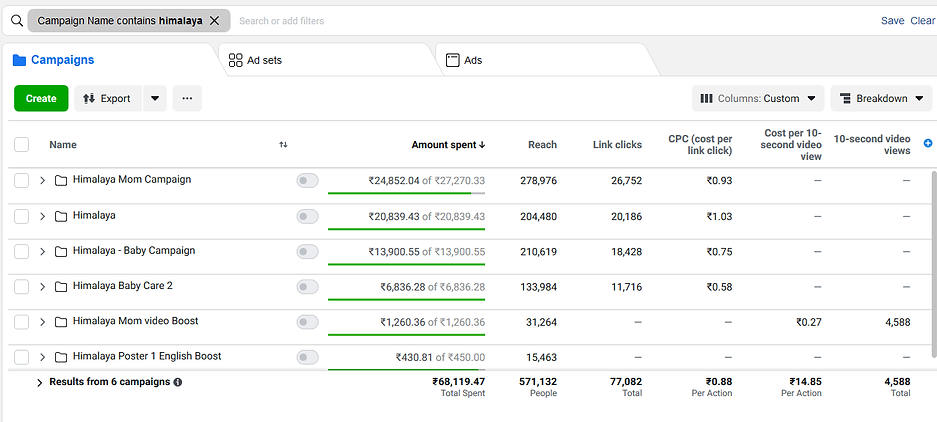Tick the checkbox for Himalaya - Baby Campaign
Screen dimensions: 937x422
22,251
